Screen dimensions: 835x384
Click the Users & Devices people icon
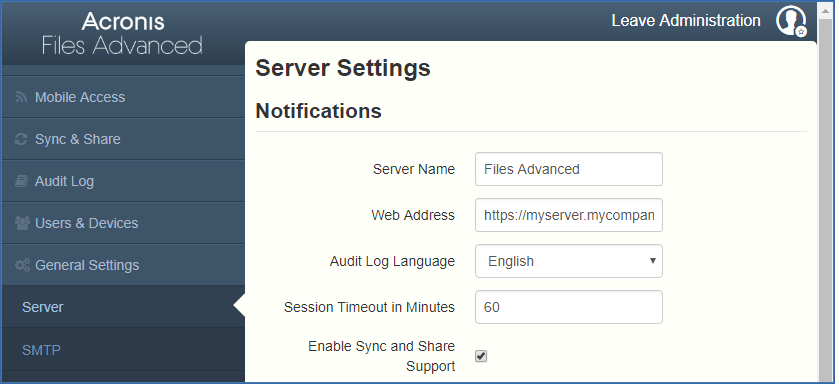(22, 223)
